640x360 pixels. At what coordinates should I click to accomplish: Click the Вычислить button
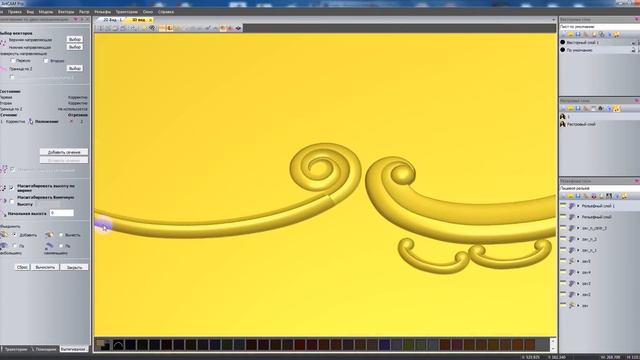pos(45,267)
